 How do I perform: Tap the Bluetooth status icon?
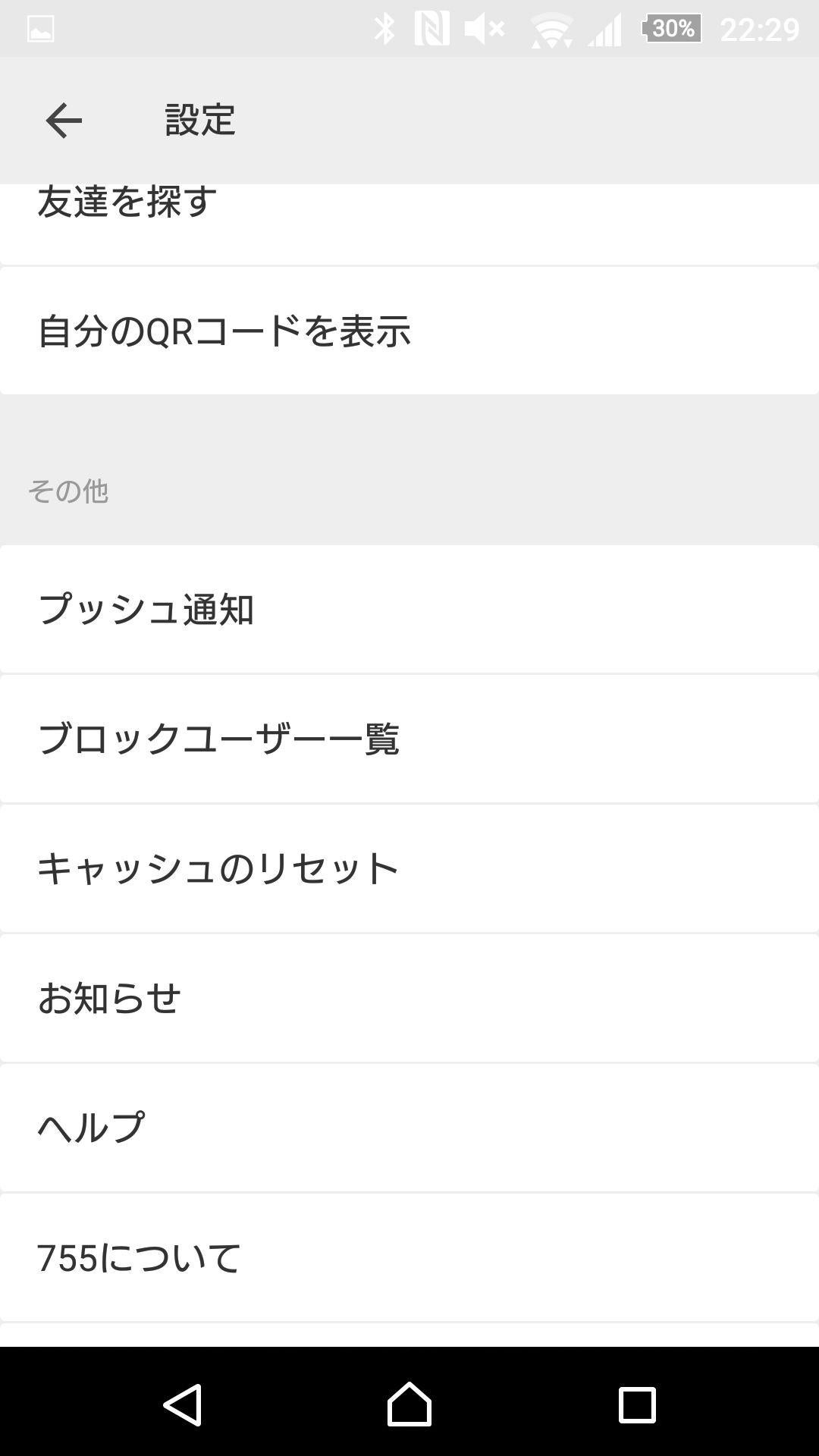tap(384, 29)
